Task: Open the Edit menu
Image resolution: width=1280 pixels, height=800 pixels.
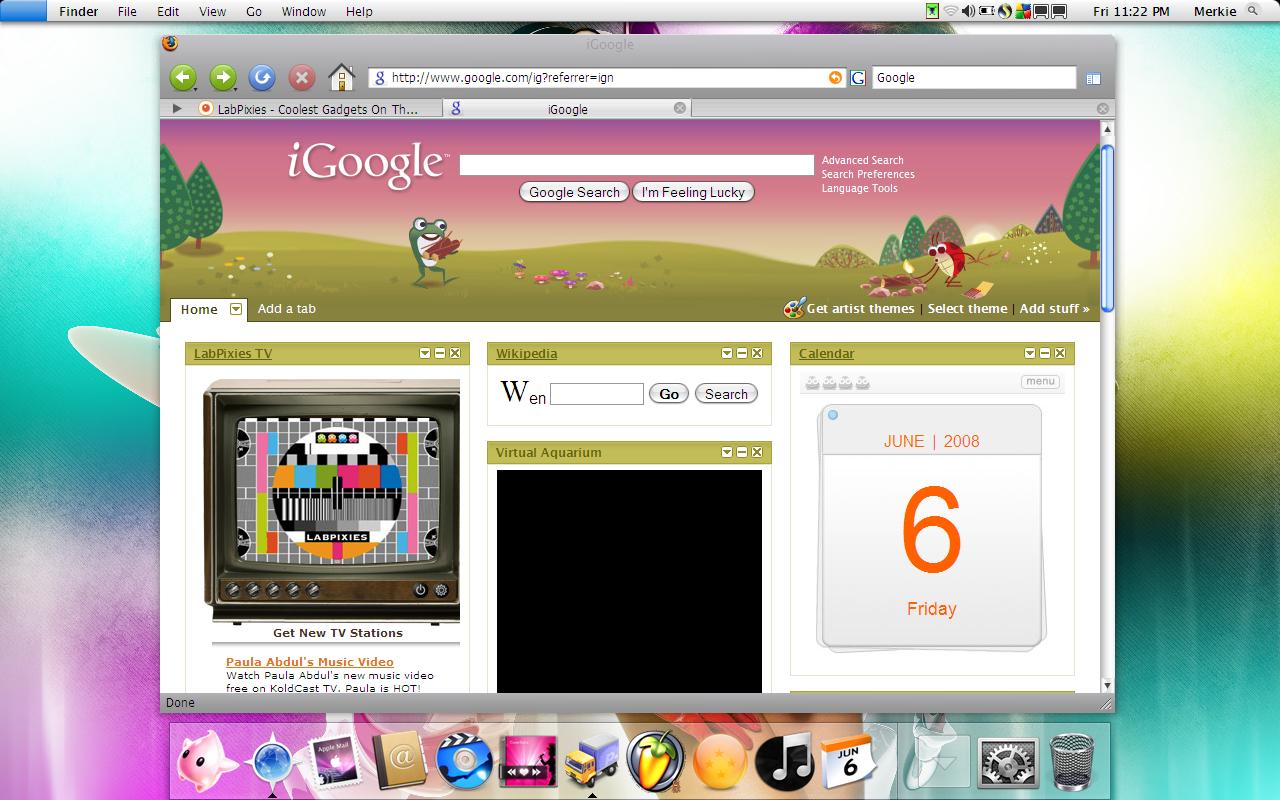Action: click(x=168, y=11)
